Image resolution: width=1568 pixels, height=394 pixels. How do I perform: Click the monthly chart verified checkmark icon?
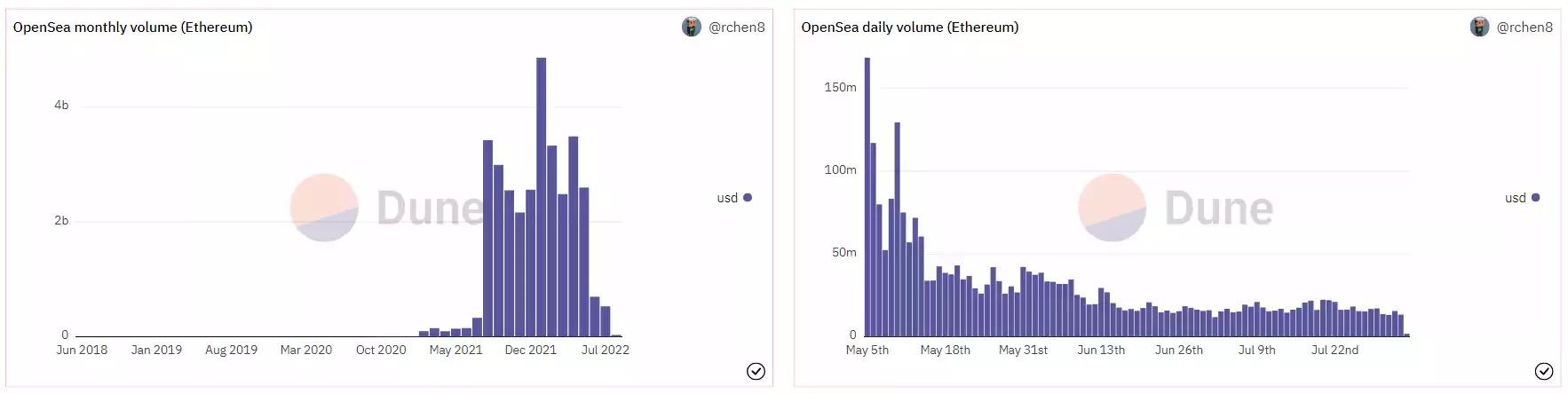(756, 371)
